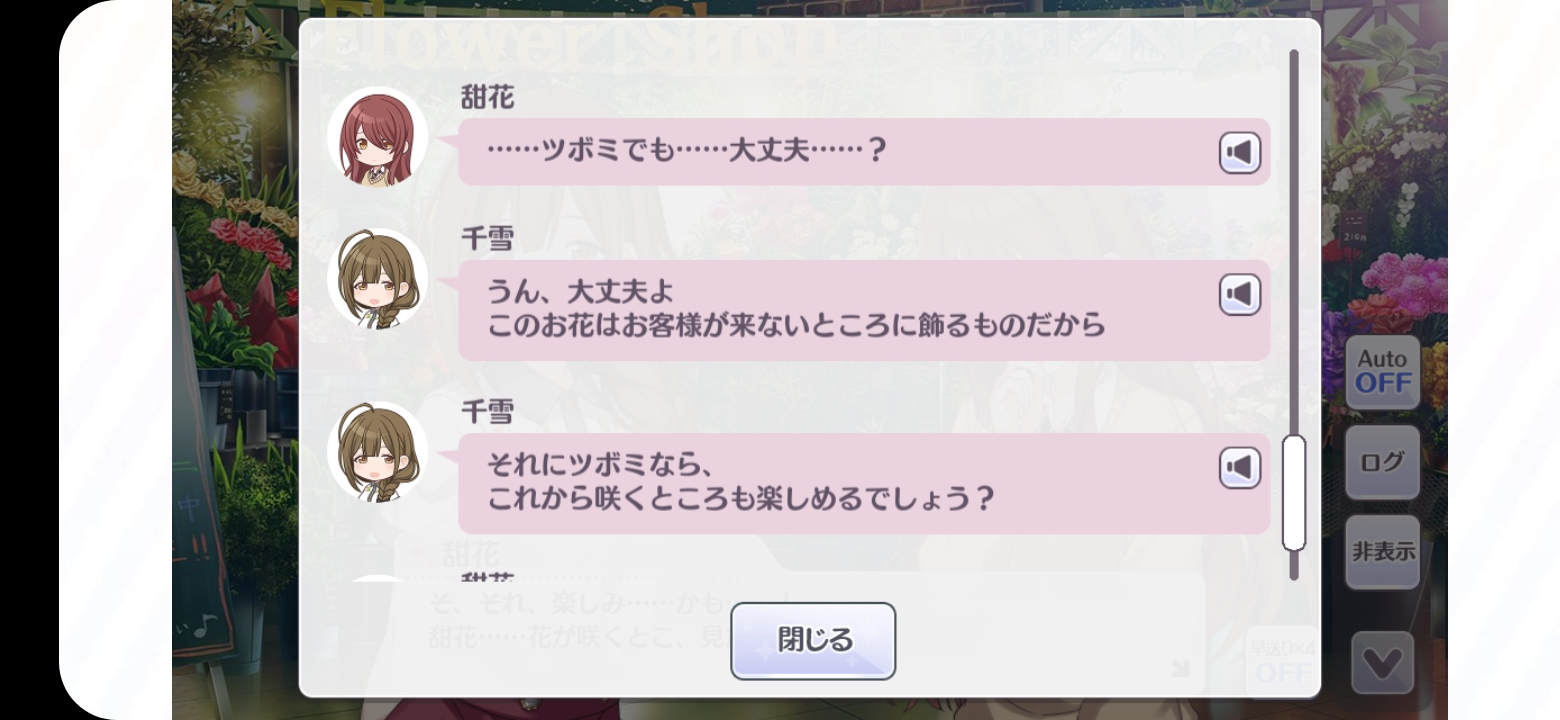Toggle the 早送り×4 fast-forward switch
The height and width of the screenshot is (720, 1560).
point(1282,660)
